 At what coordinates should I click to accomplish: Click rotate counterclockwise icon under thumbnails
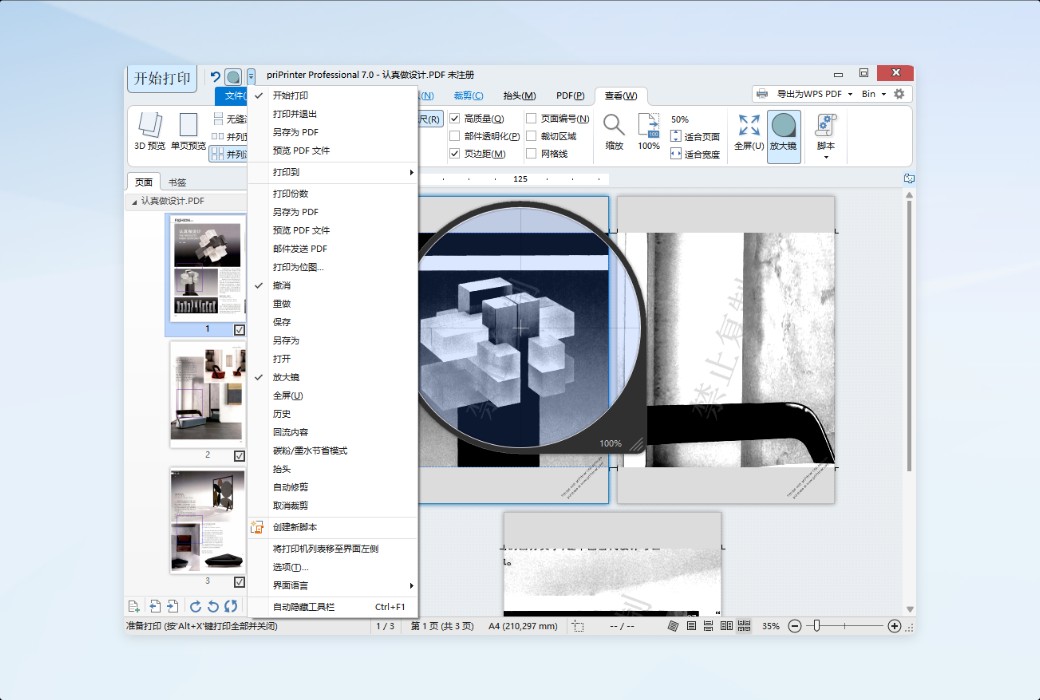(x=213, y=606)
